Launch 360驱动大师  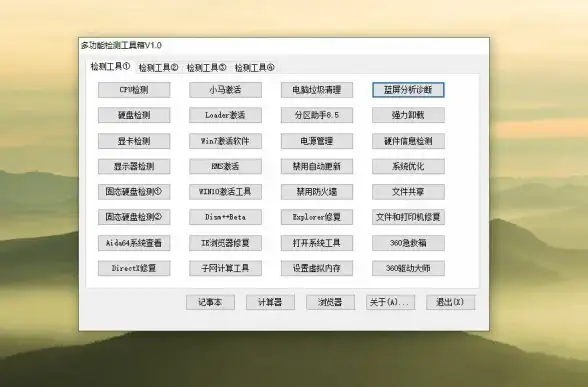pos(408,268)
